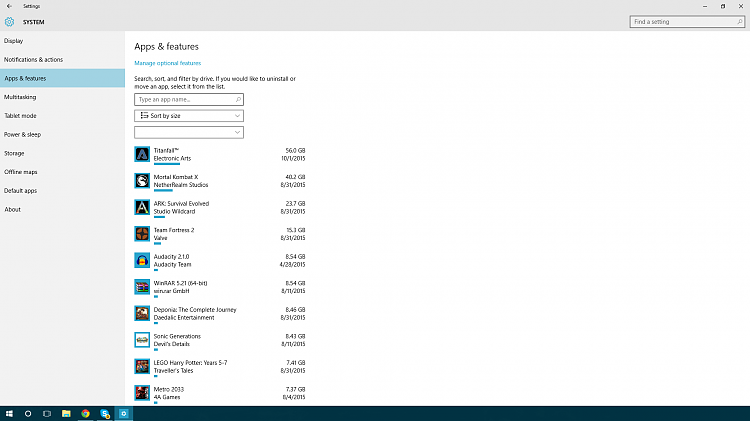The image size is (750, 421).
Task: Select Team Fortress 2 entry text
Action: pyautogui.click(x=174, y=230)
